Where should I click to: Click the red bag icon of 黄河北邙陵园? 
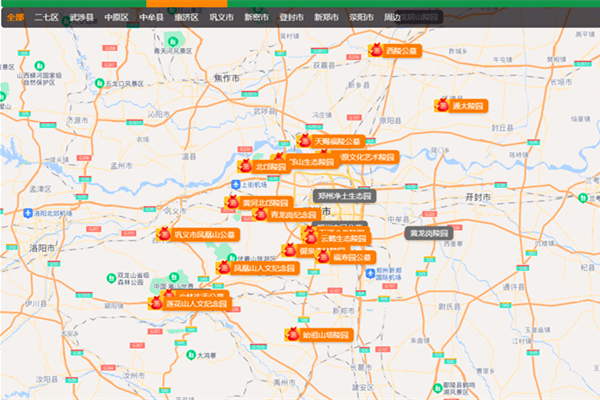(x=232, y=202)
